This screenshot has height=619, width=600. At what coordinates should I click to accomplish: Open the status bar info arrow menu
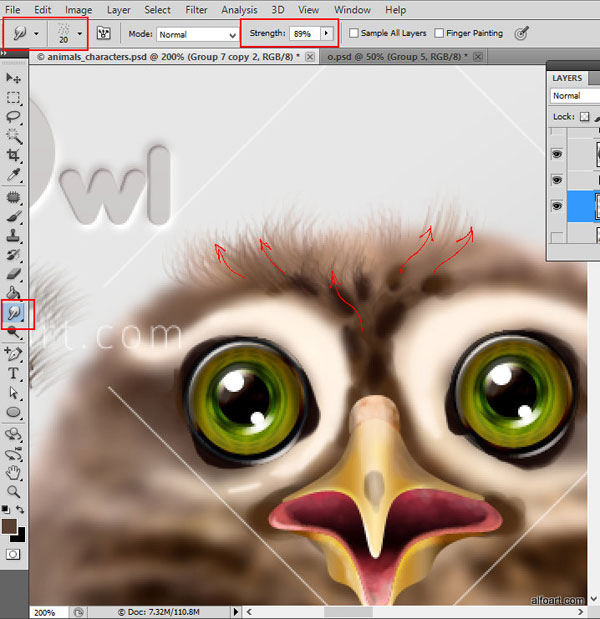[236, 612]
